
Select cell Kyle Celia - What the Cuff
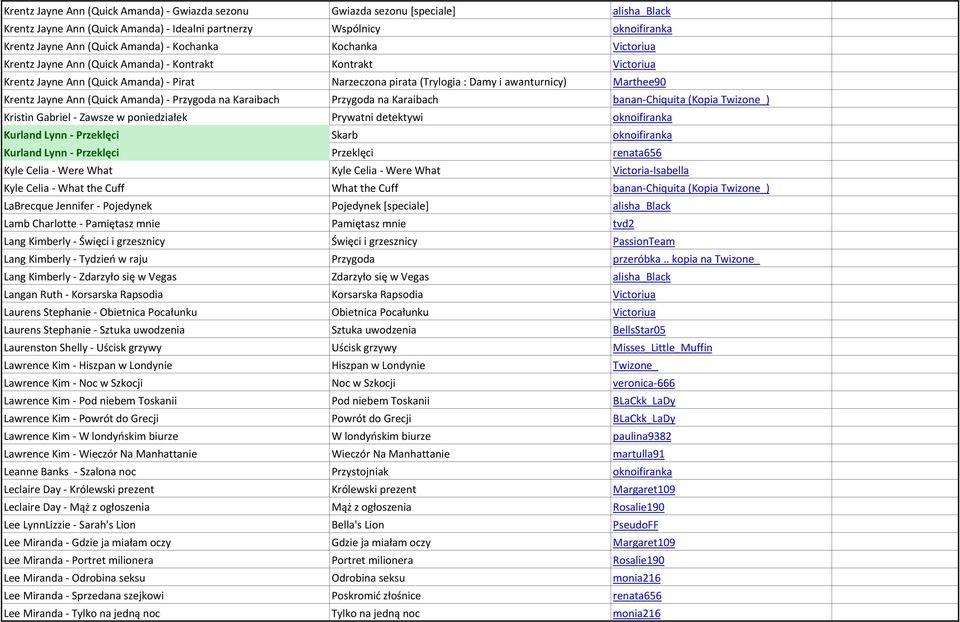coord(165,189)
